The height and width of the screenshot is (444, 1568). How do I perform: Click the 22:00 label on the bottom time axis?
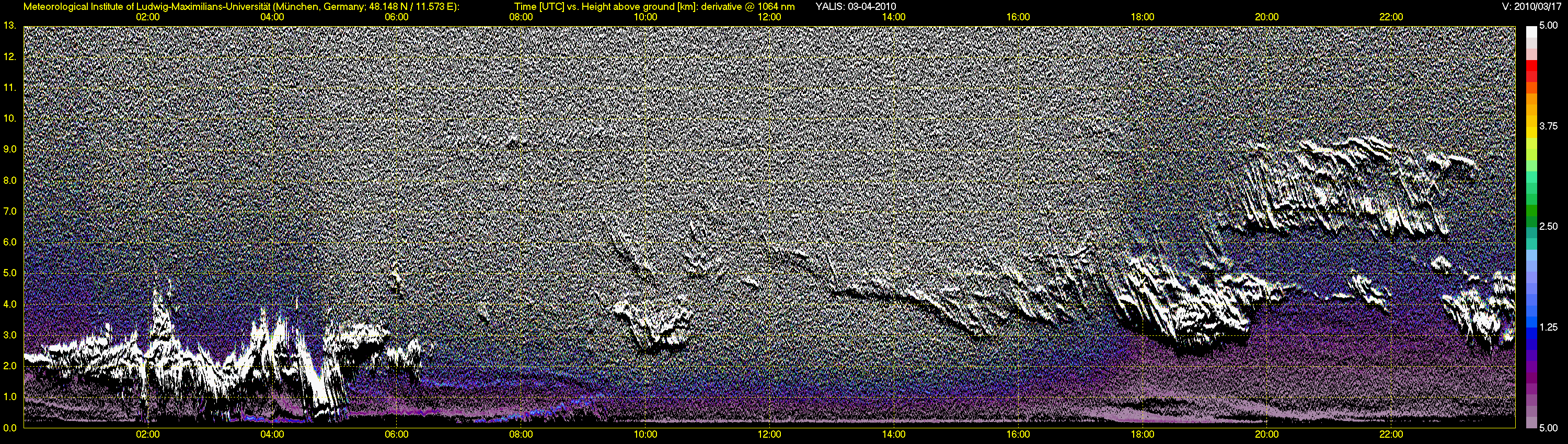click(x=1391, y=435)
